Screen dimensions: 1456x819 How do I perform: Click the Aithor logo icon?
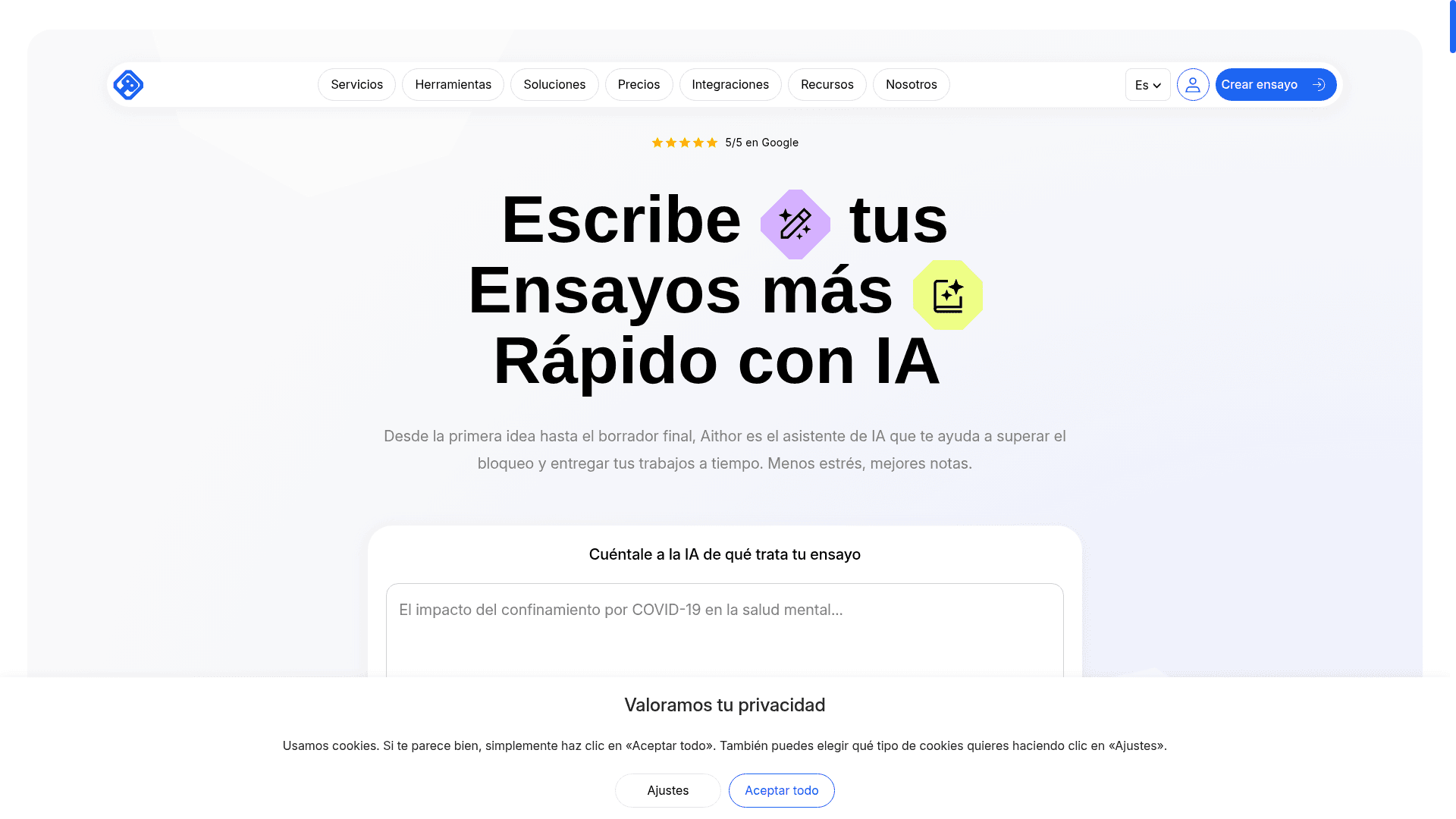tap(128, 85)
